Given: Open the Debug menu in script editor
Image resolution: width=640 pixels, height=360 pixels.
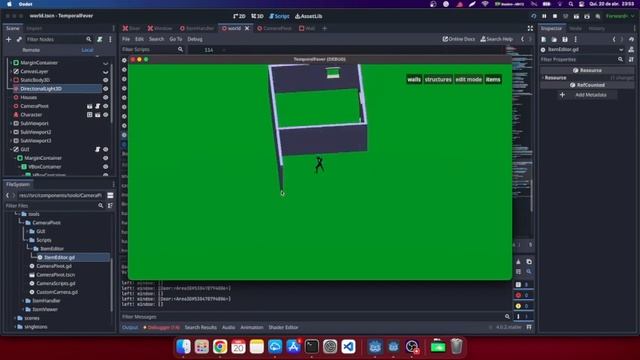Looking at the screenshot, I should (195, 39).
